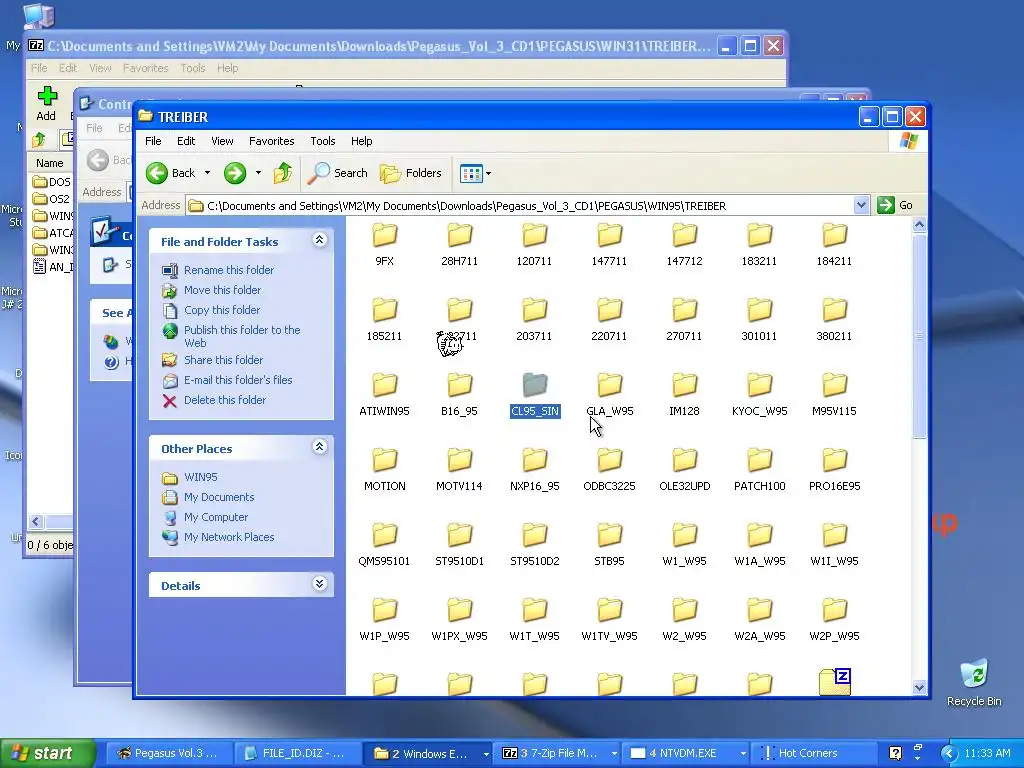Select the W1TV_W95 folder

[609, 619]
